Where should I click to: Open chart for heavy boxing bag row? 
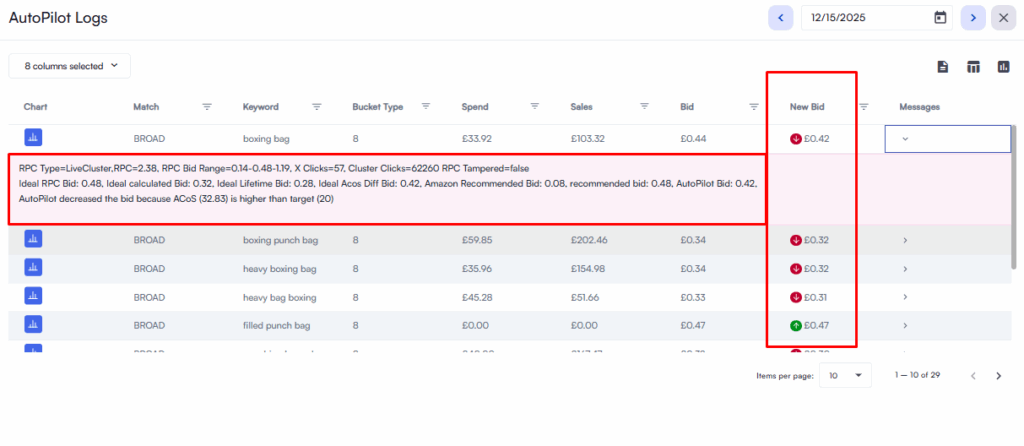(33, 269)
